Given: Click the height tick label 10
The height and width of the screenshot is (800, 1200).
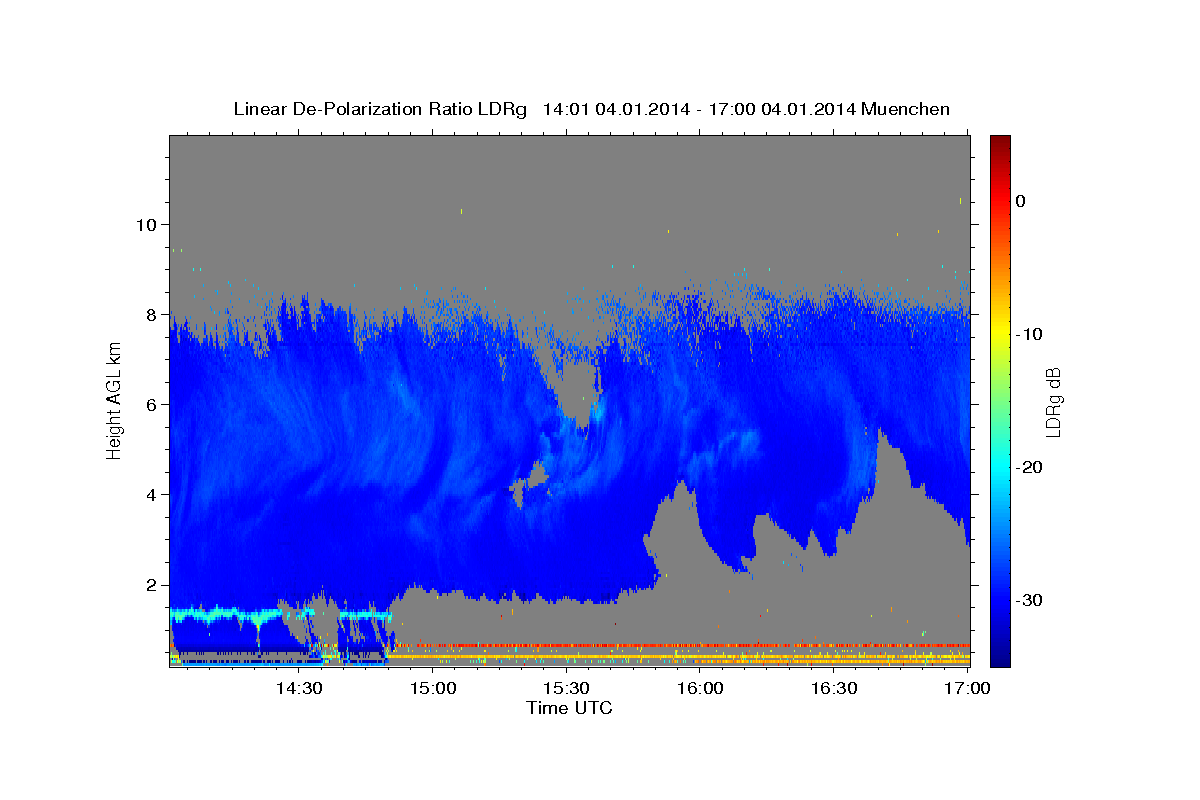Looking at the screenshot, I should pos(148,224).
